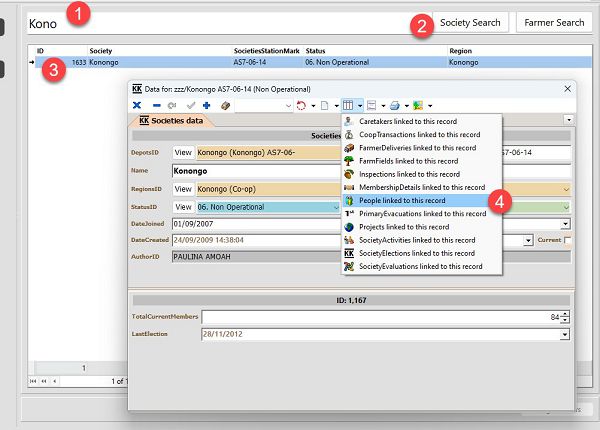
Task: Click the Region column header
Action: pyautogui.click(x=461, y=51)
